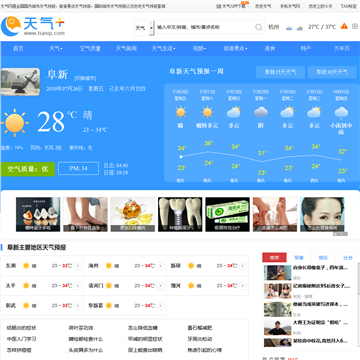This screenshot has width=360, height=360.
Task: Click the city search input field
Action: [205, 27]
